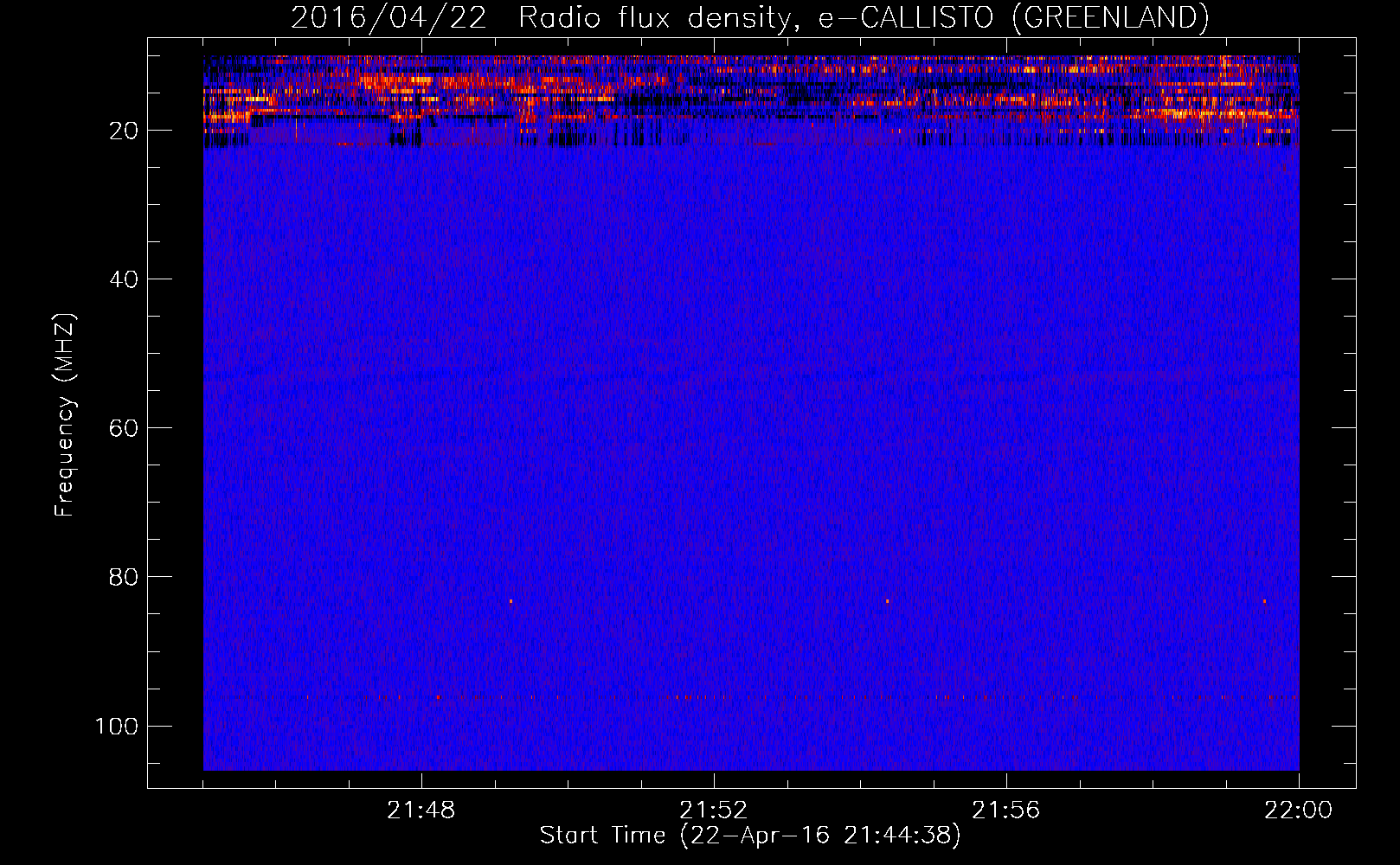Click the frequency tick label 40
1400x865 pixels.
(x=124, y=279)
